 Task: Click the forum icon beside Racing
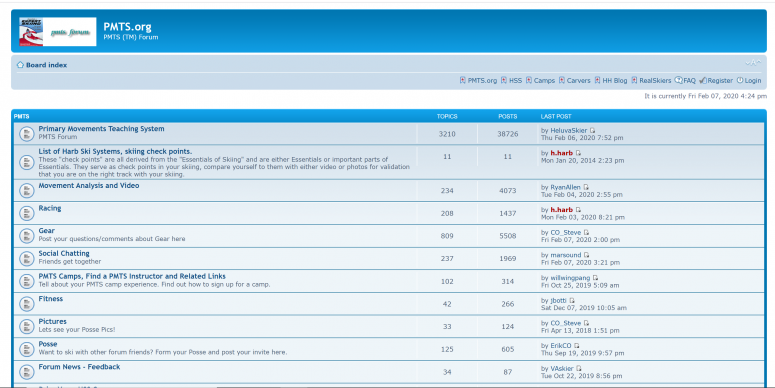tap(27, 213)
